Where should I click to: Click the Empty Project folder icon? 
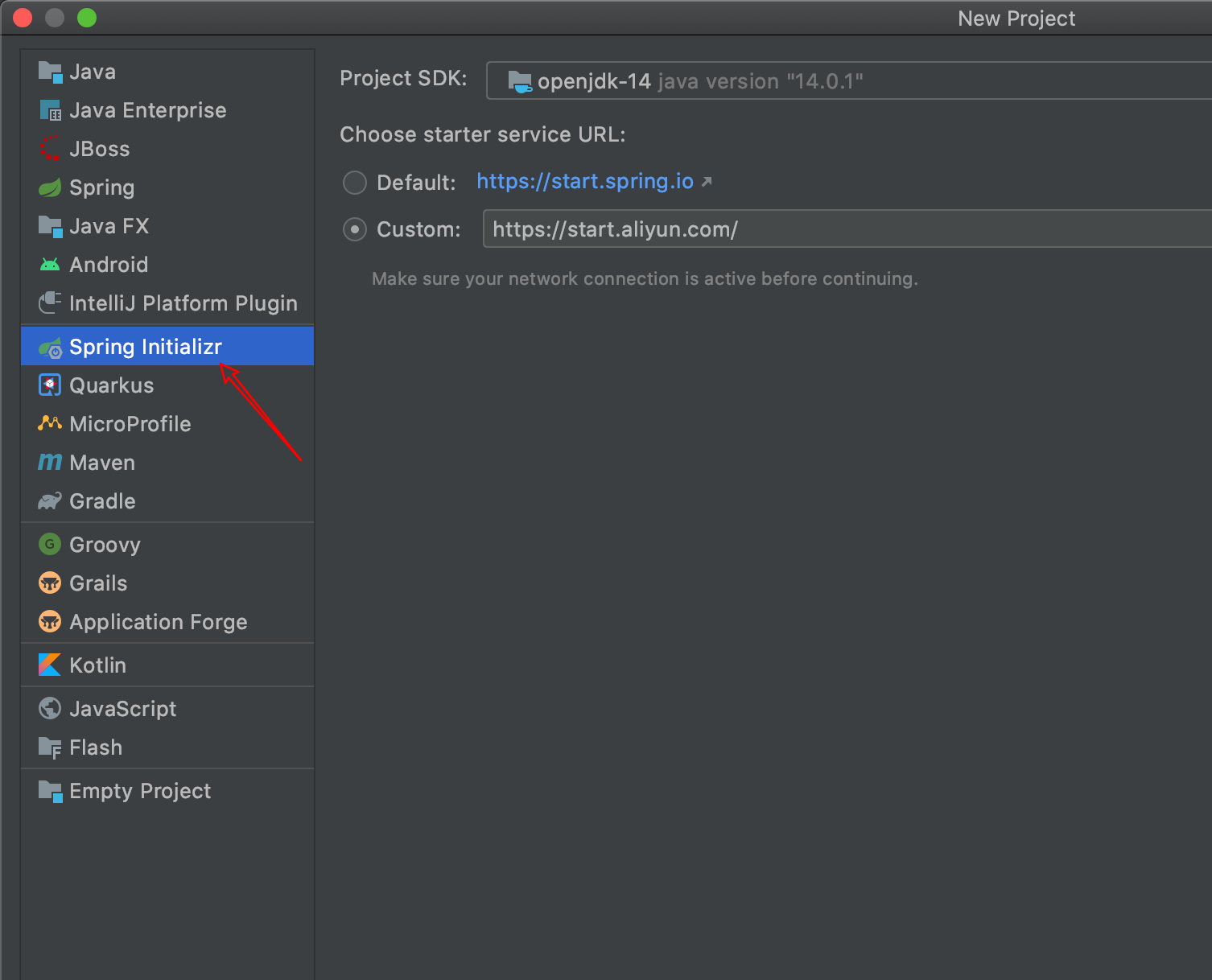[50, 792]
